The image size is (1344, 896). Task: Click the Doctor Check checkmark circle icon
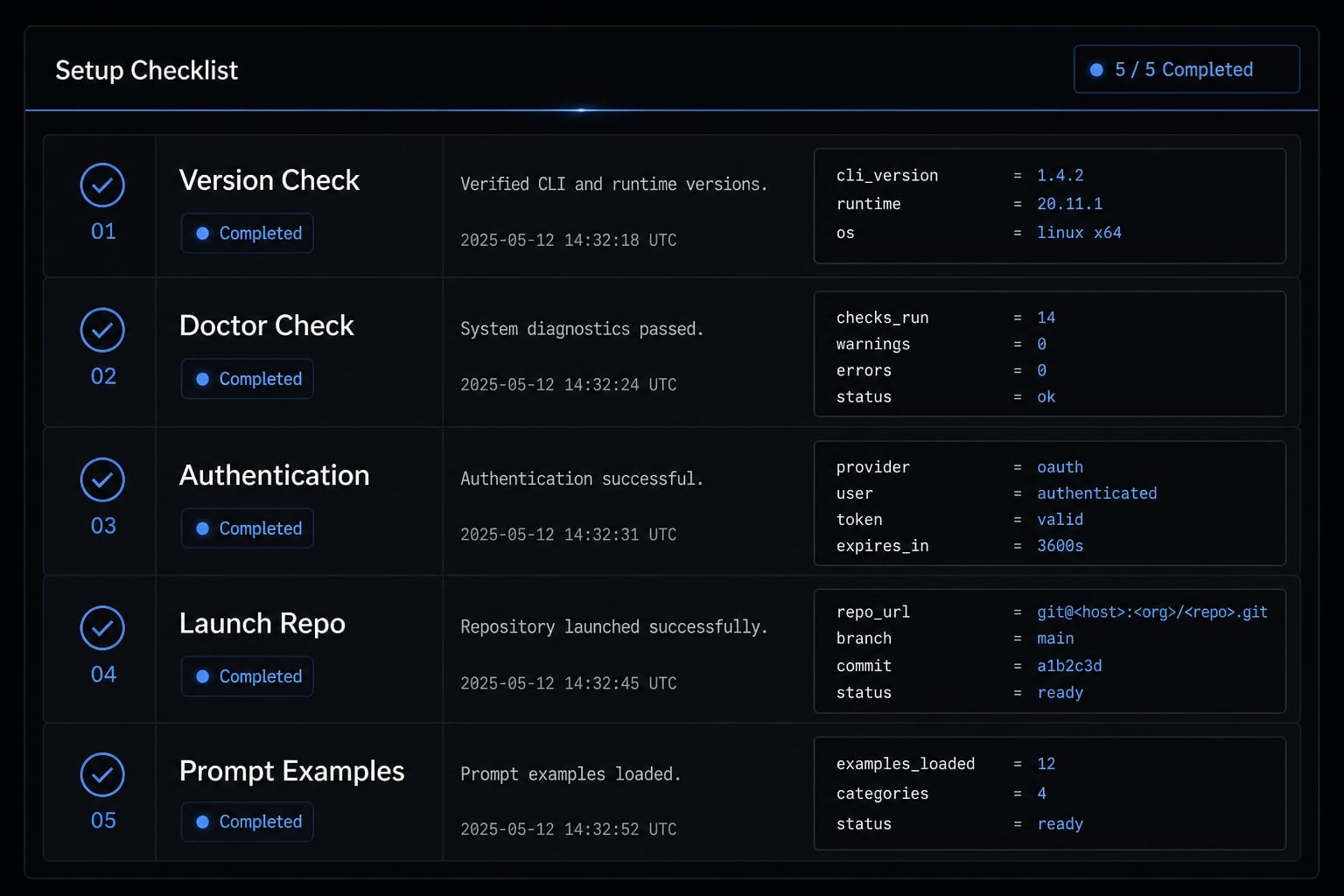point(102,330)
